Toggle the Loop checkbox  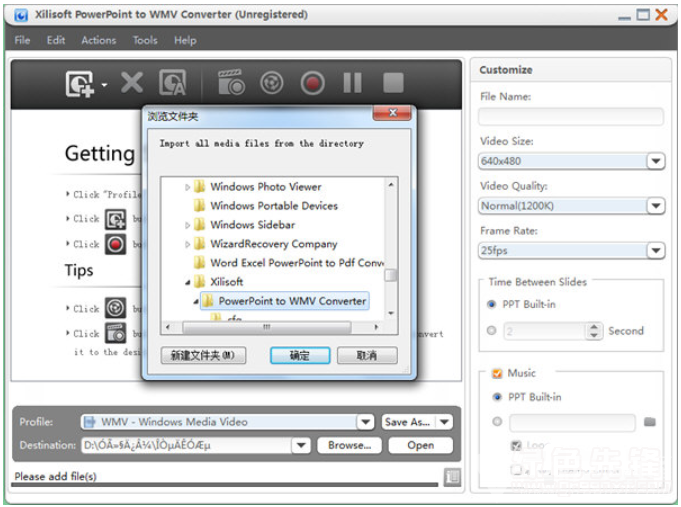point(516,446)
